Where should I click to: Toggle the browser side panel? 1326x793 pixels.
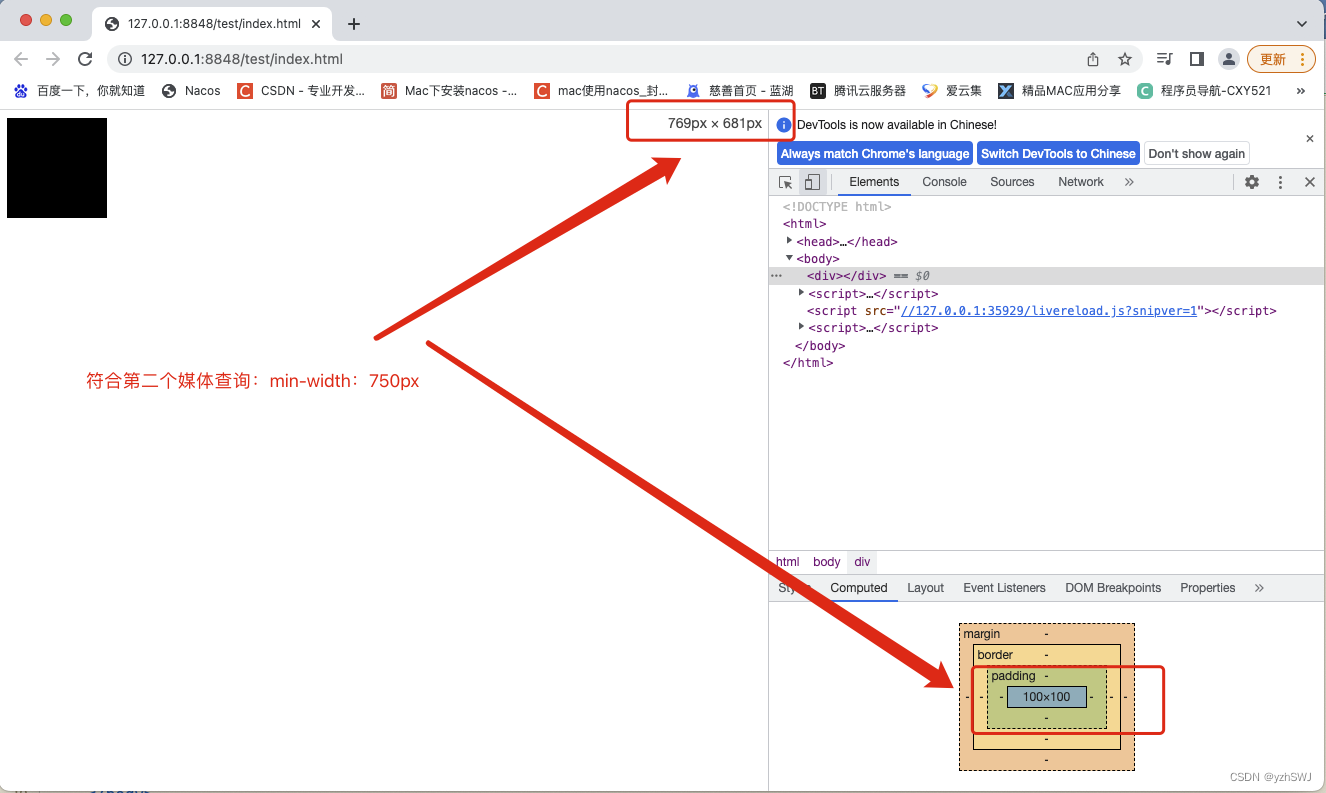point(1197,59)
